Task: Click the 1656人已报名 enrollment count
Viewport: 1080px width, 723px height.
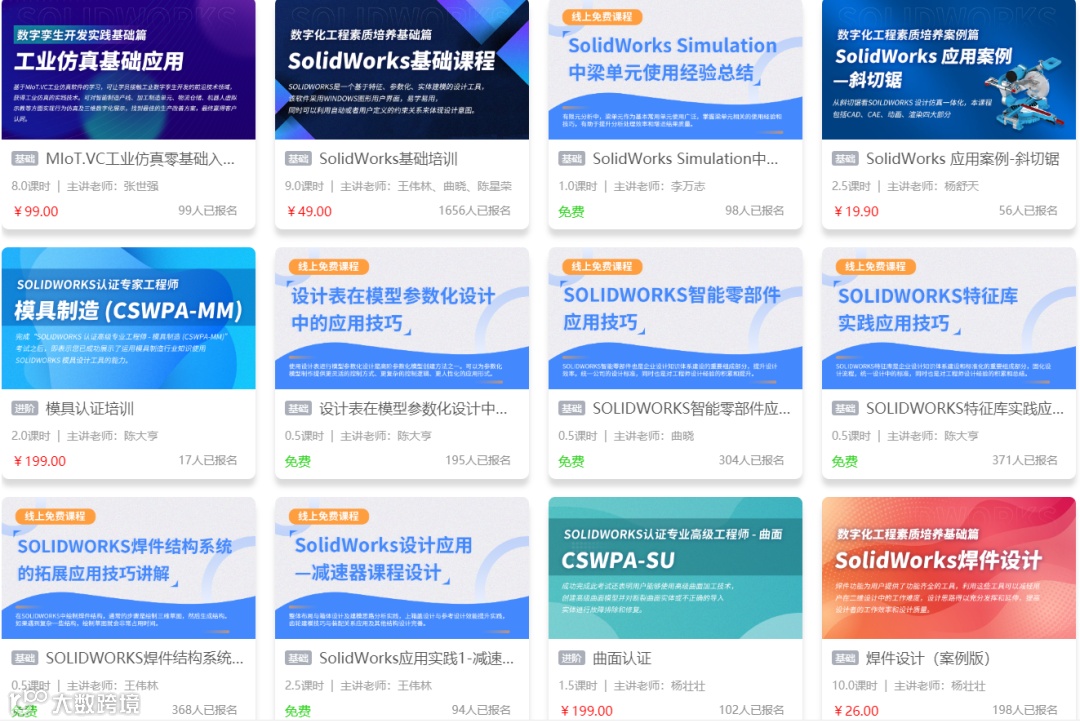Action: tap(475, 211)
